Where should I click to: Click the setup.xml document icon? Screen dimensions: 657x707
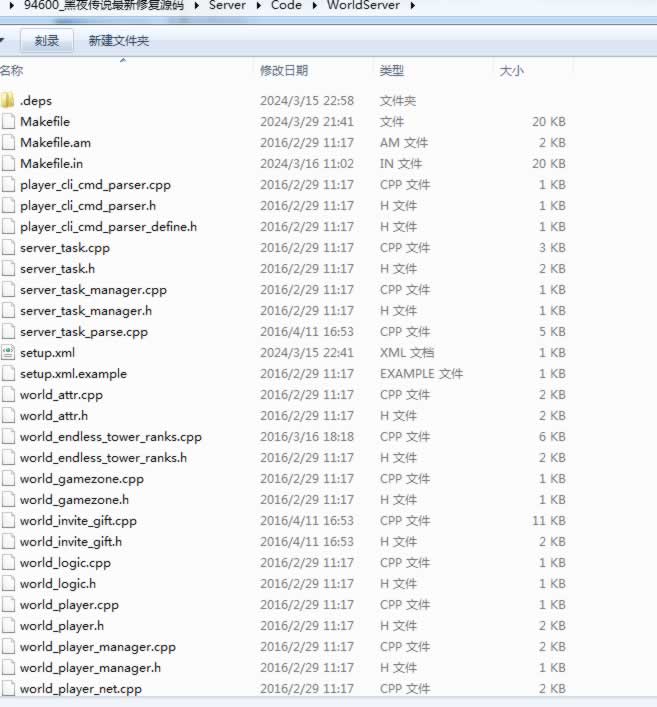(8, 353)
